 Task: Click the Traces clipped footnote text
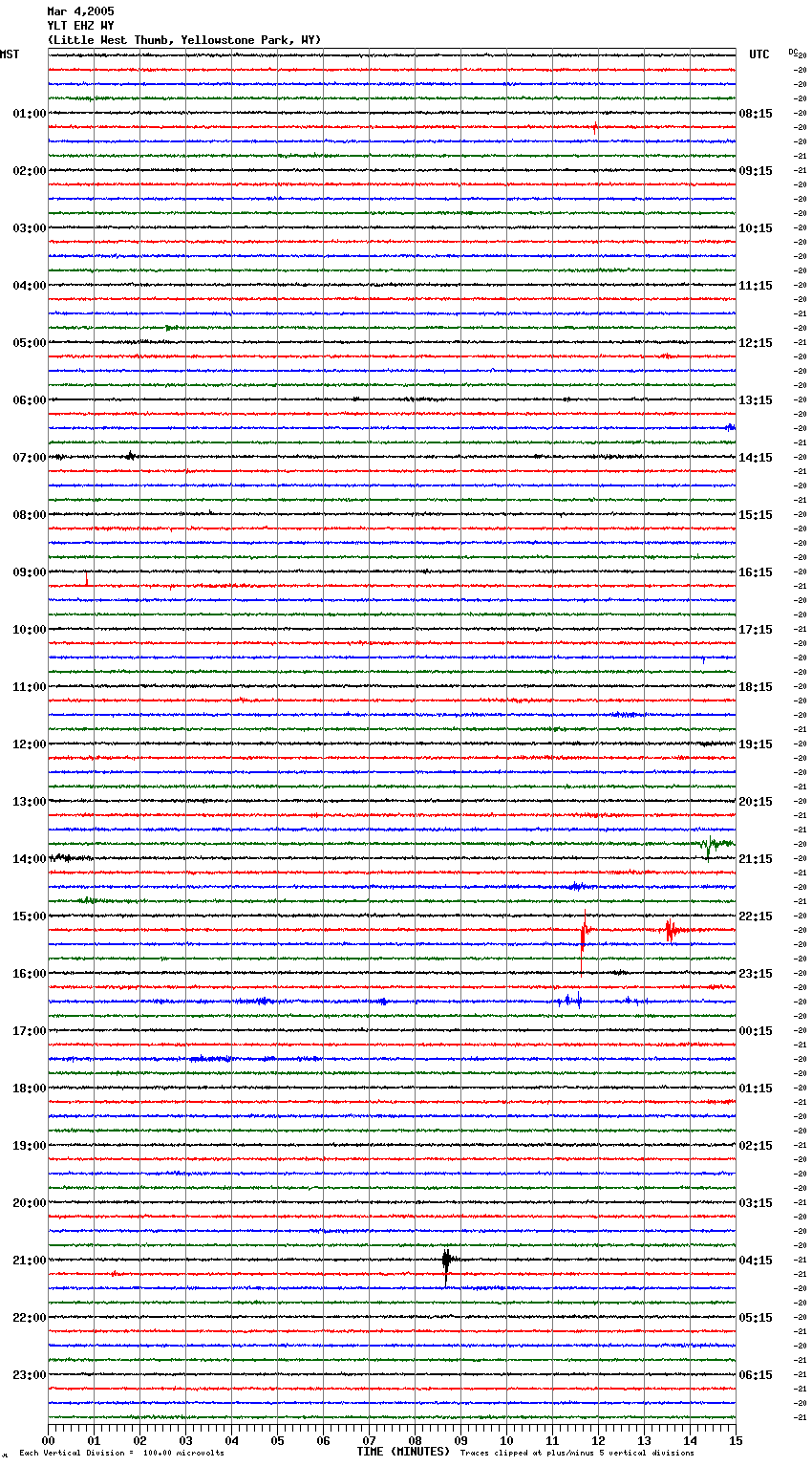[577, 1453]
